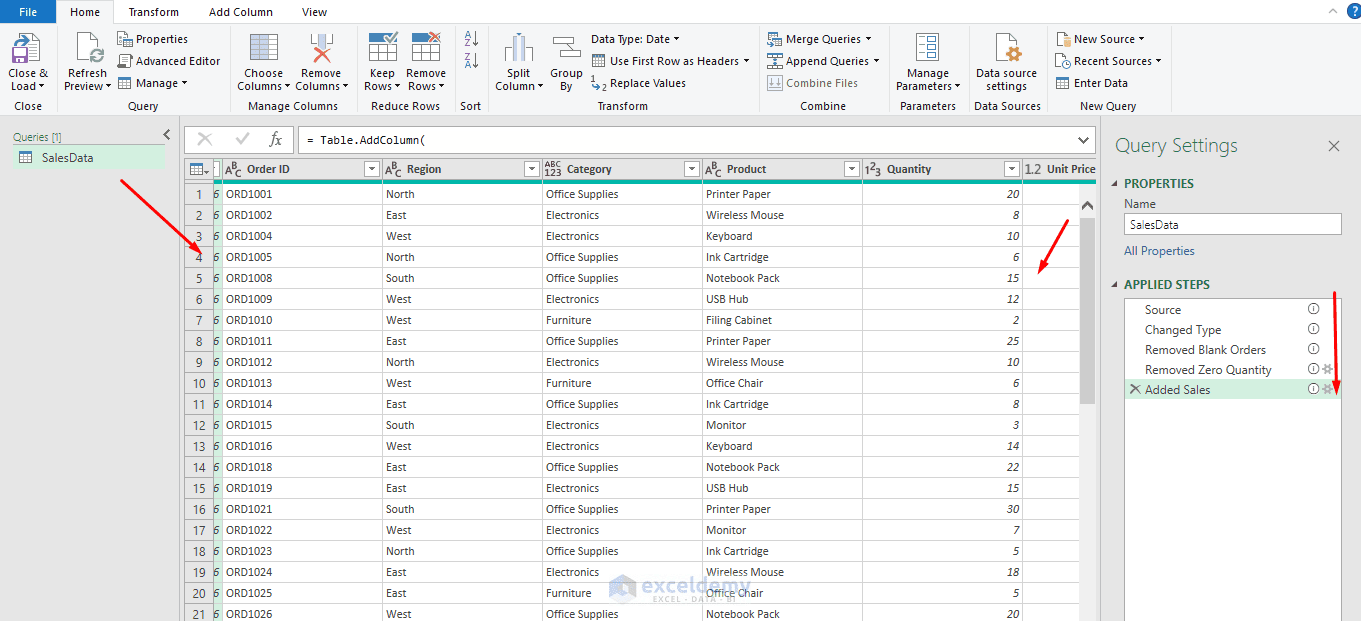Screen dimensions: 1361x621
Task: Click the Refresh Preview icon
Action: (88, 48)
